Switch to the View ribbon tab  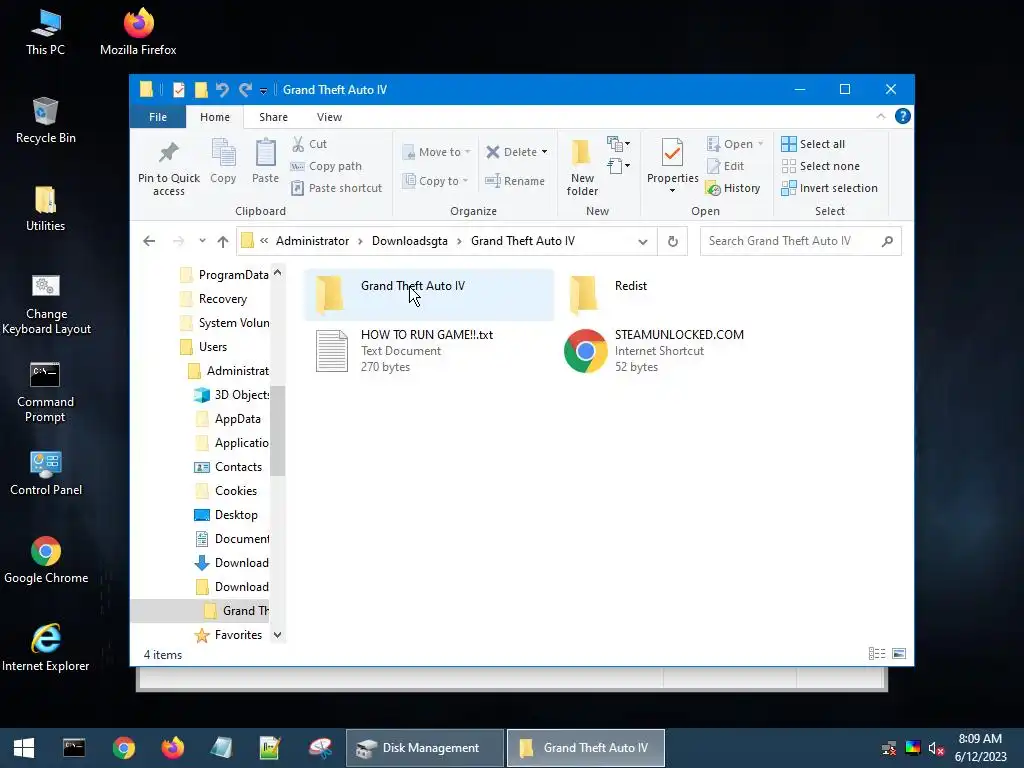[x=329, y=117]
